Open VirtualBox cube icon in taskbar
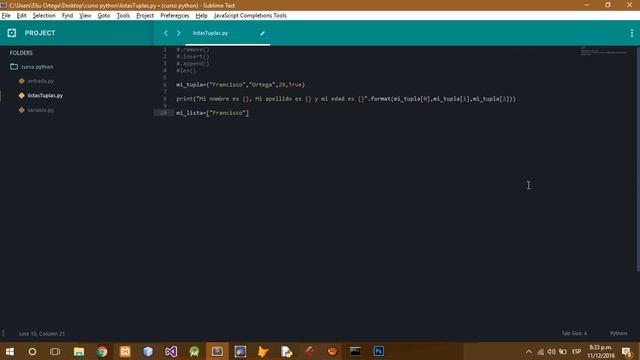The image size is (640, 360). click(x=148, y=351)
